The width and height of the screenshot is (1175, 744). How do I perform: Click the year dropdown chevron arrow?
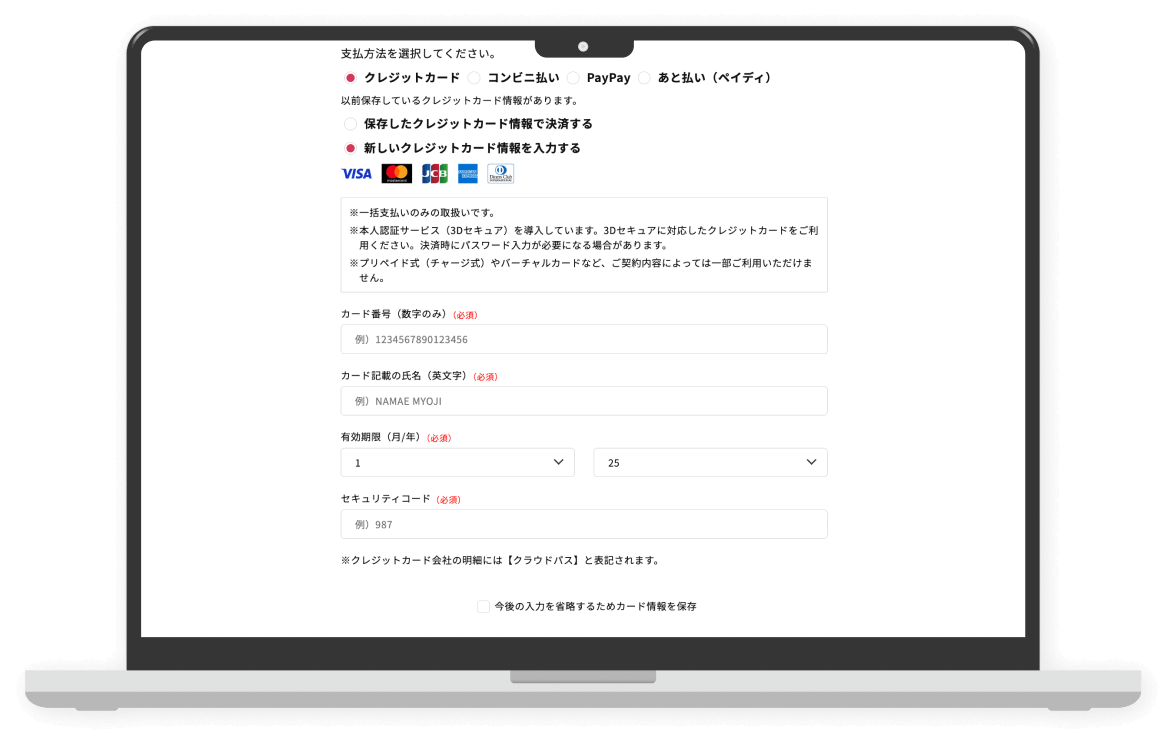(811, 462)
